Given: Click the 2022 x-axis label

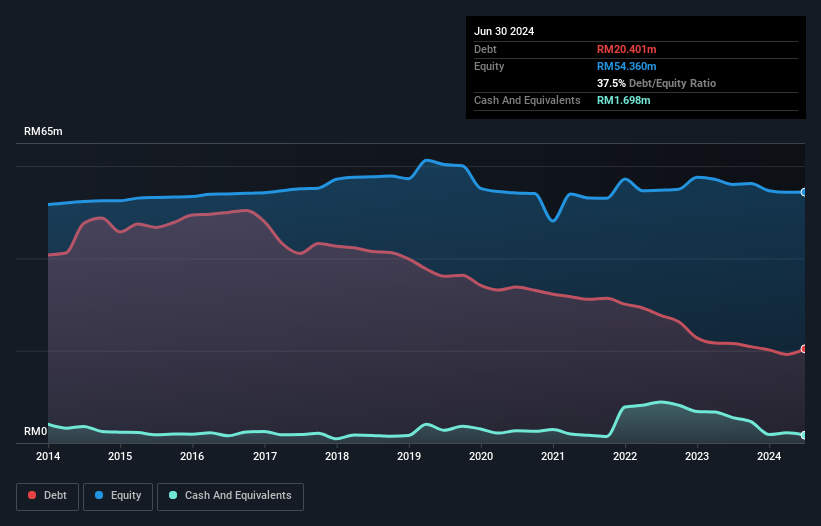Looking at the screenshot, I should click(625, 456).
